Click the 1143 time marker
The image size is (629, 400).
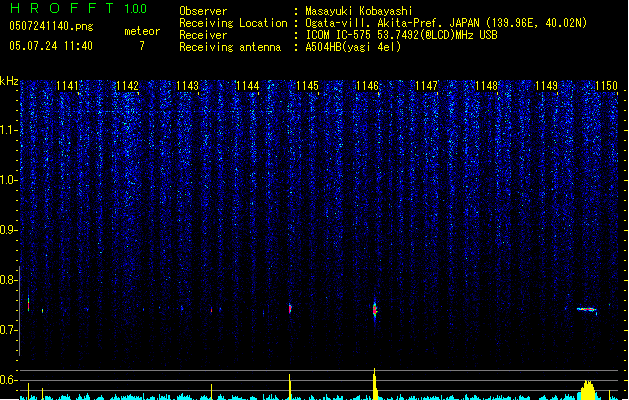click(x=187, y=86)
